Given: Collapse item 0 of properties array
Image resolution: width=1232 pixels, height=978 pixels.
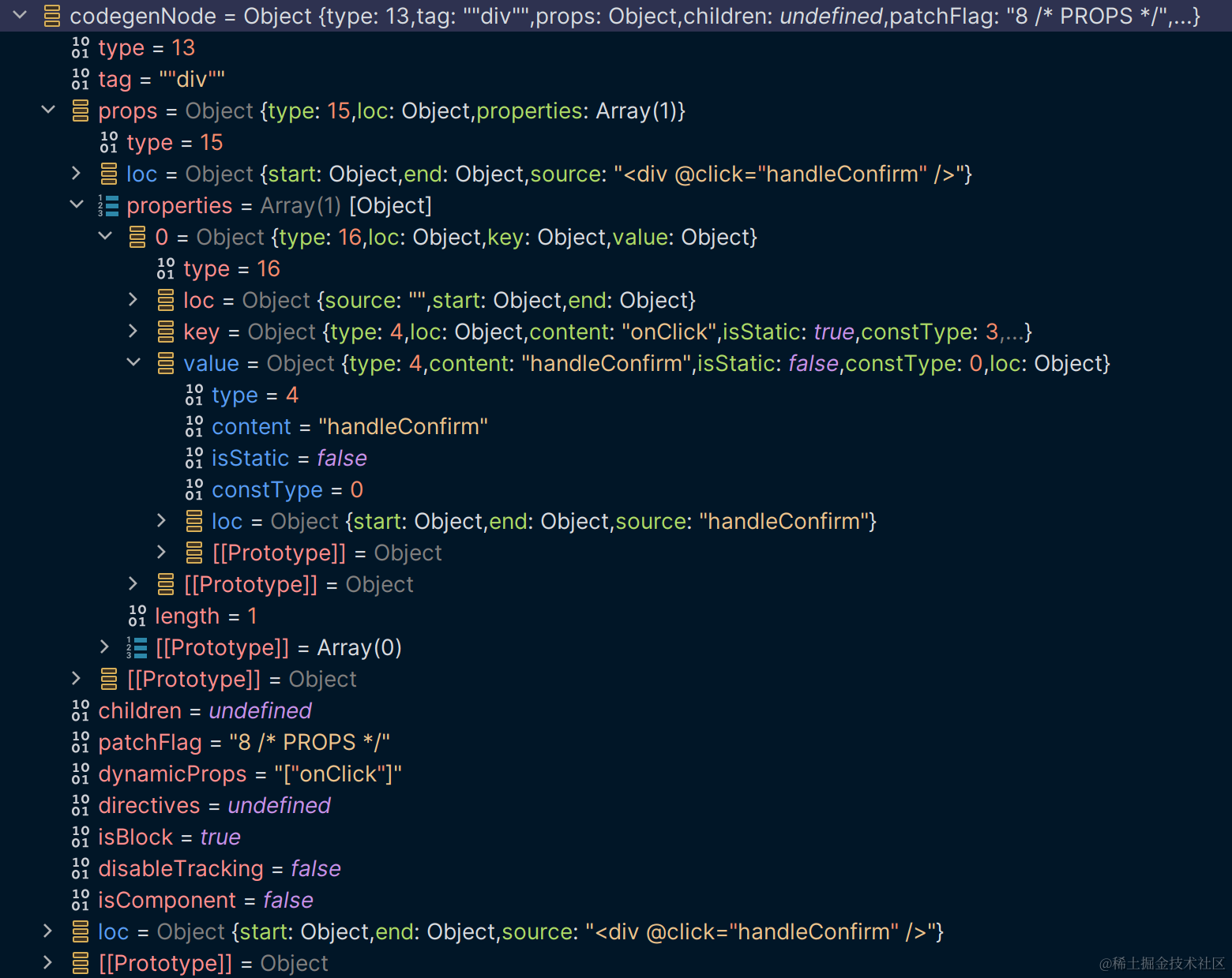Looking at the screenshot, I should (x=105, y=236).
